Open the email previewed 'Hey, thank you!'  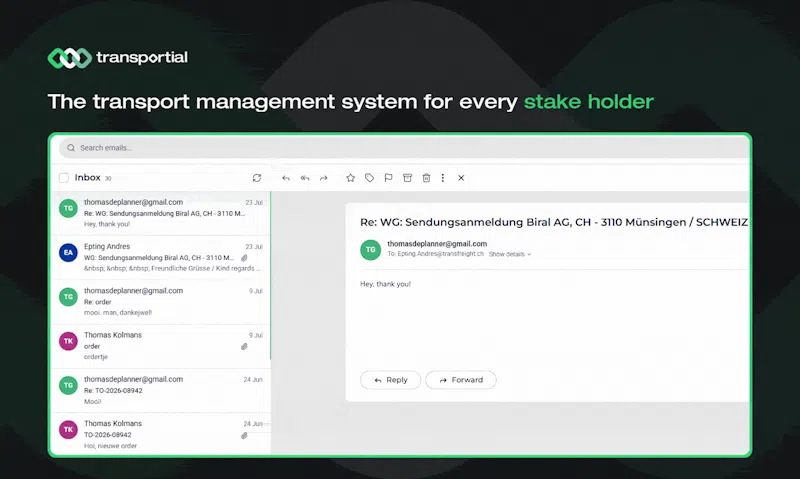click(x=161, y=213)
